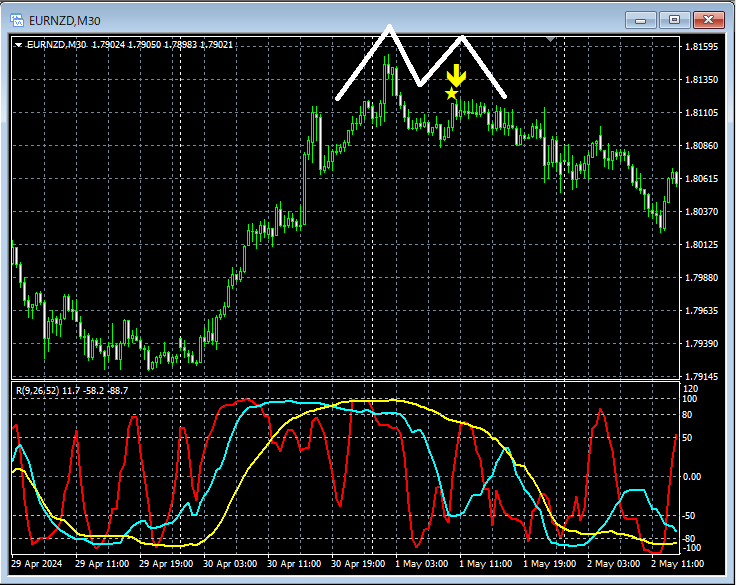The width and height of the screenshot is (737, 585).
Task: Click the 1.80125 price scale label
Action: [701, 244]
